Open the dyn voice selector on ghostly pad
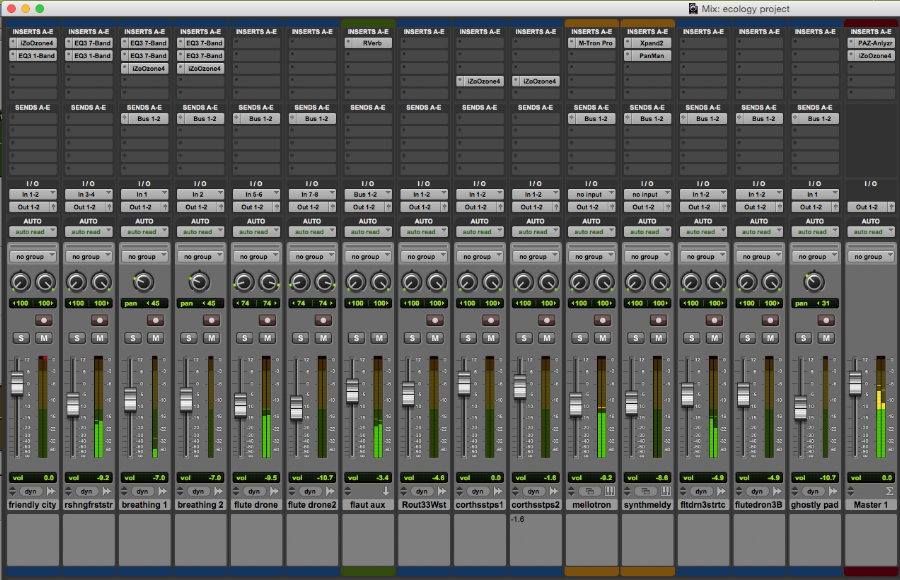Viewport: 900px width, 580px height. (813, 492)
